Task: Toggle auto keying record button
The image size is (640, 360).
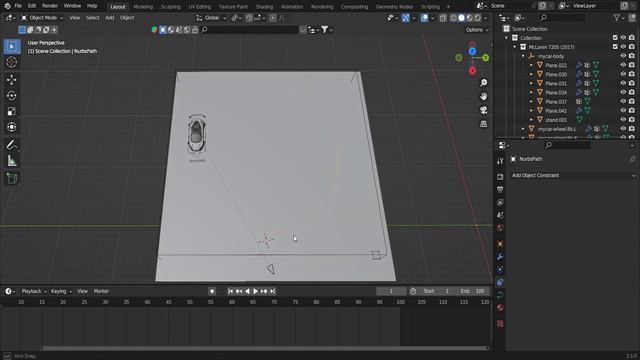Action: coord(212,291)
